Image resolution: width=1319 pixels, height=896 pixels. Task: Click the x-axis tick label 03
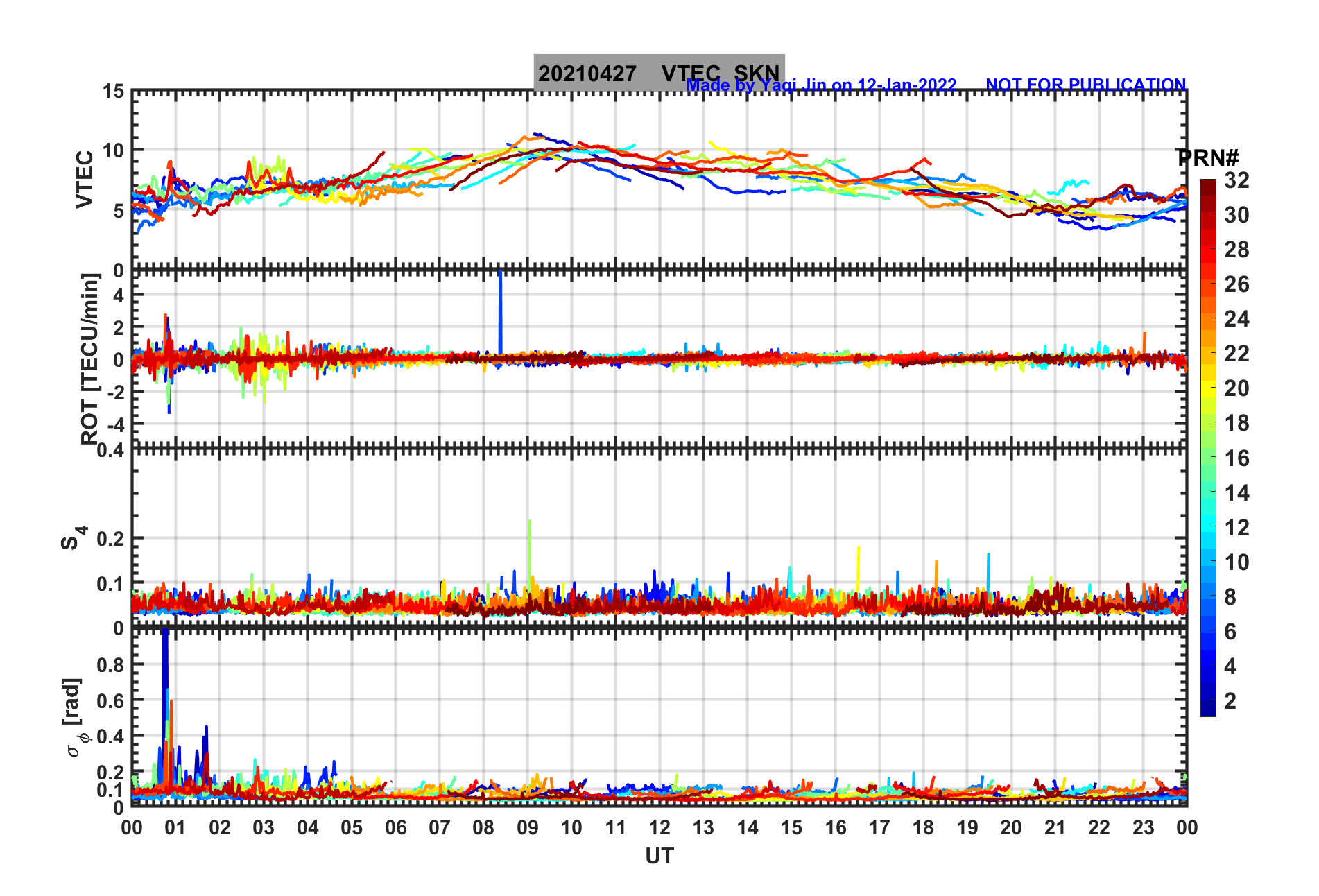[264, 827]
